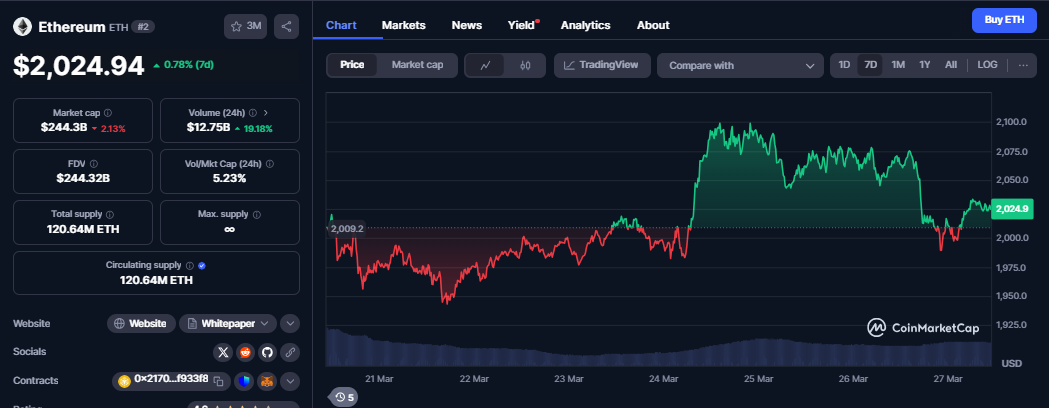Click the share icon next to Ethereum

point(286,27)
